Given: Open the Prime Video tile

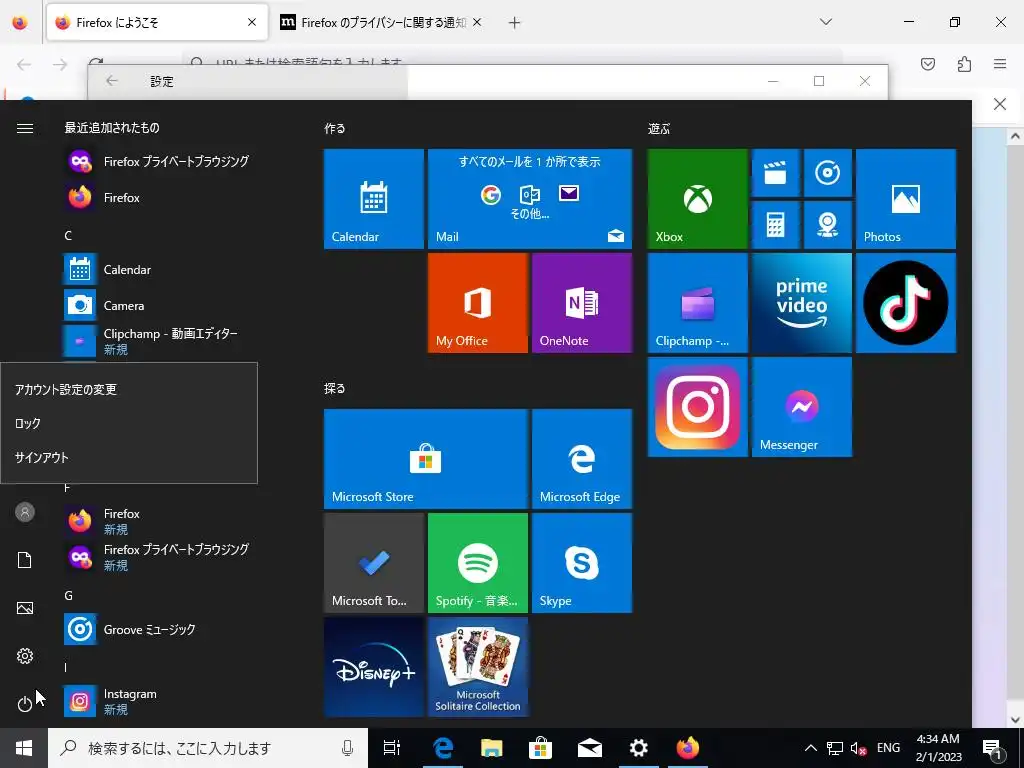Looking at the screenshot, I should click(x=801, y=303).
